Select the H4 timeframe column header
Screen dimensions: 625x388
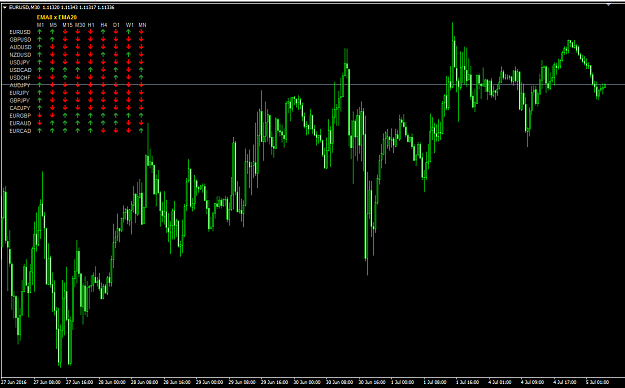(104, 25)
